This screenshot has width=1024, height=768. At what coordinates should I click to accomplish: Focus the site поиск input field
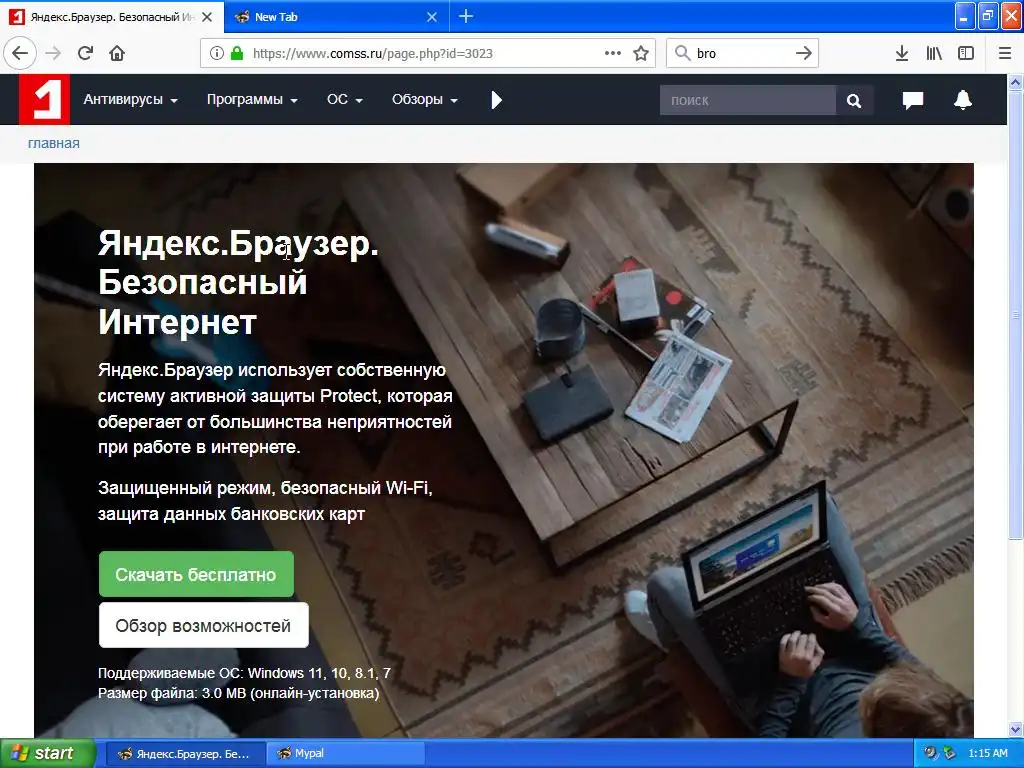point(748,101)
